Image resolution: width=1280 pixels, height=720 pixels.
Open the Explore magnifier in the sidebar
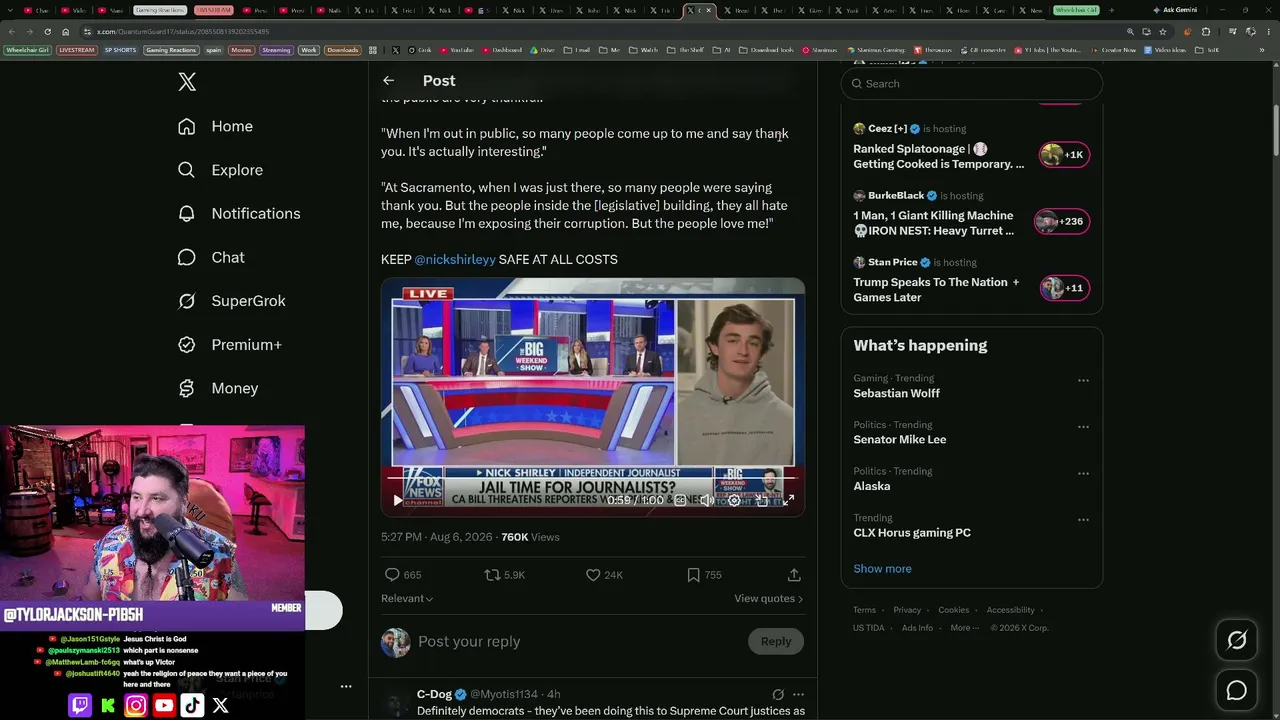tap(220, 170)
